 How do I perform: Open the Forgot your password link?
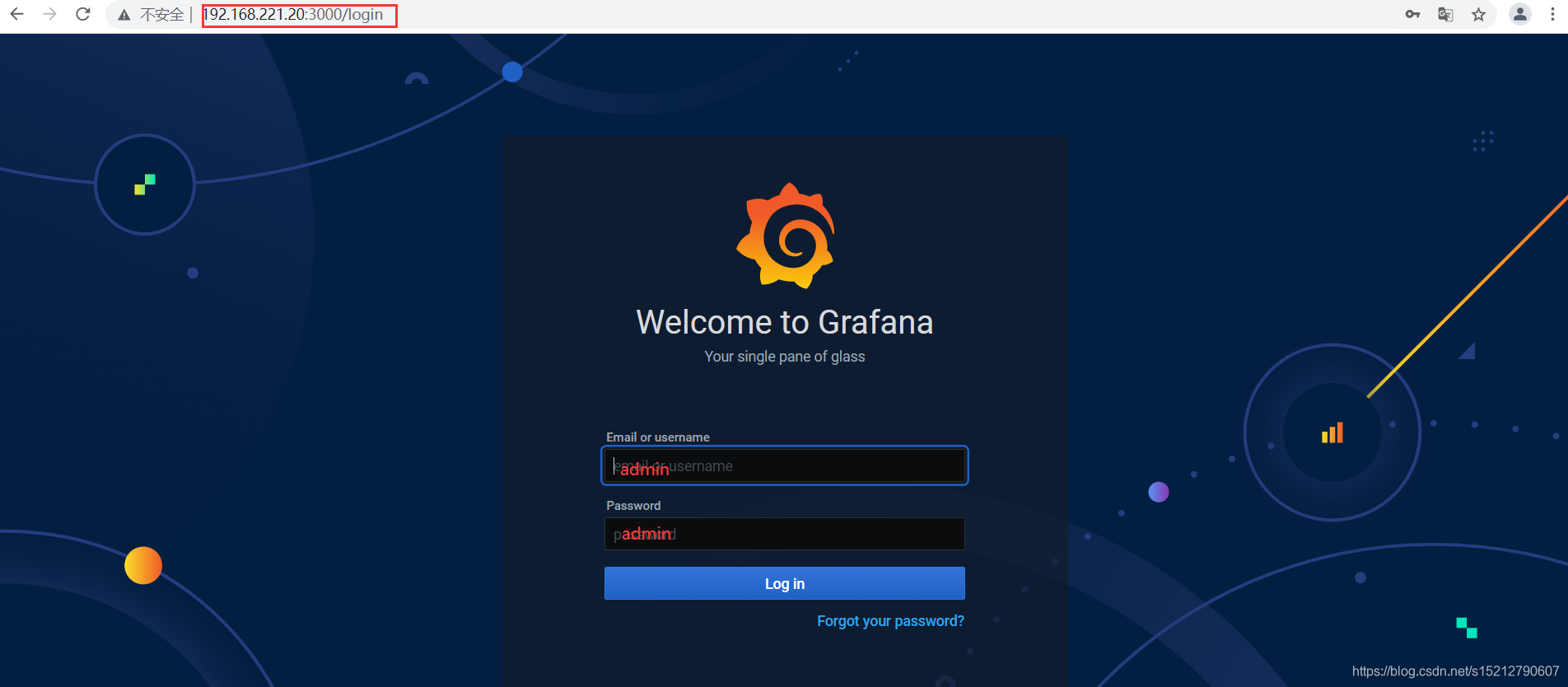tap(890, 621)
